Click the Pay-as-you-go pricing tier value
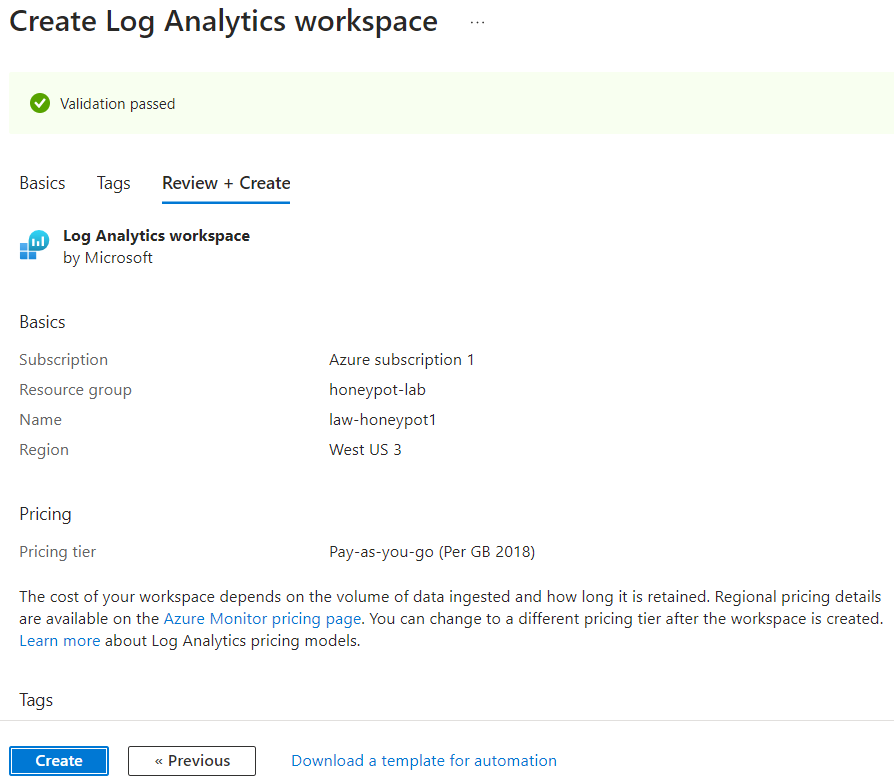 pos(432,551)
